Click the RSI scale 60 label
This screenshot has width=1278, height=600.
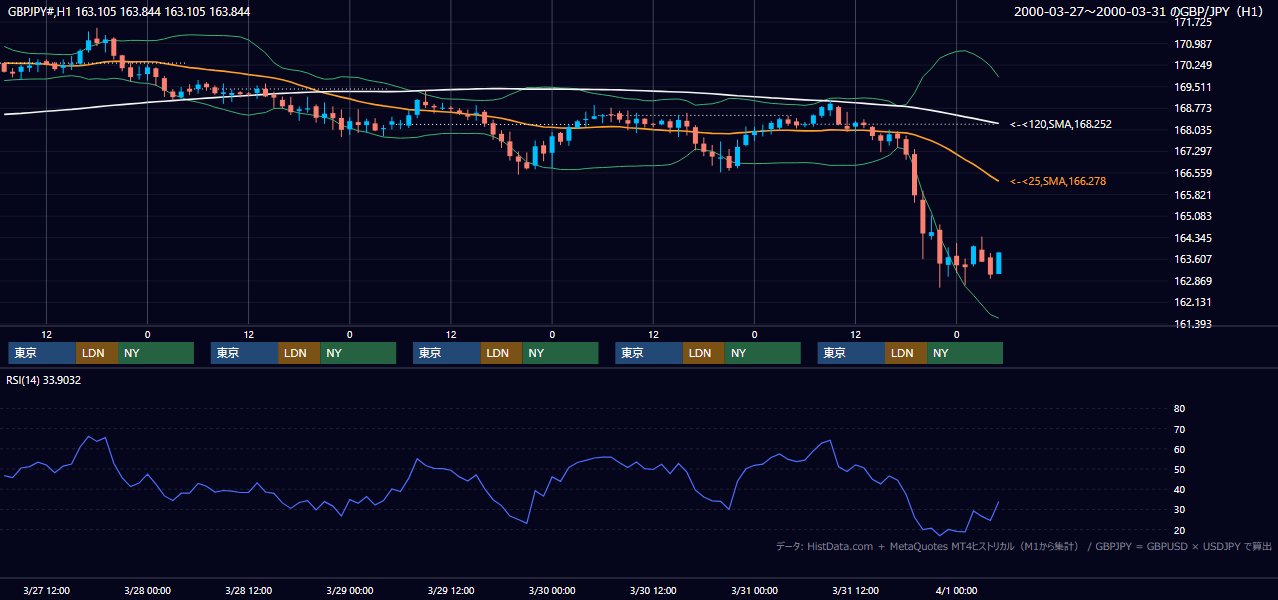[x=1179, y=449]
